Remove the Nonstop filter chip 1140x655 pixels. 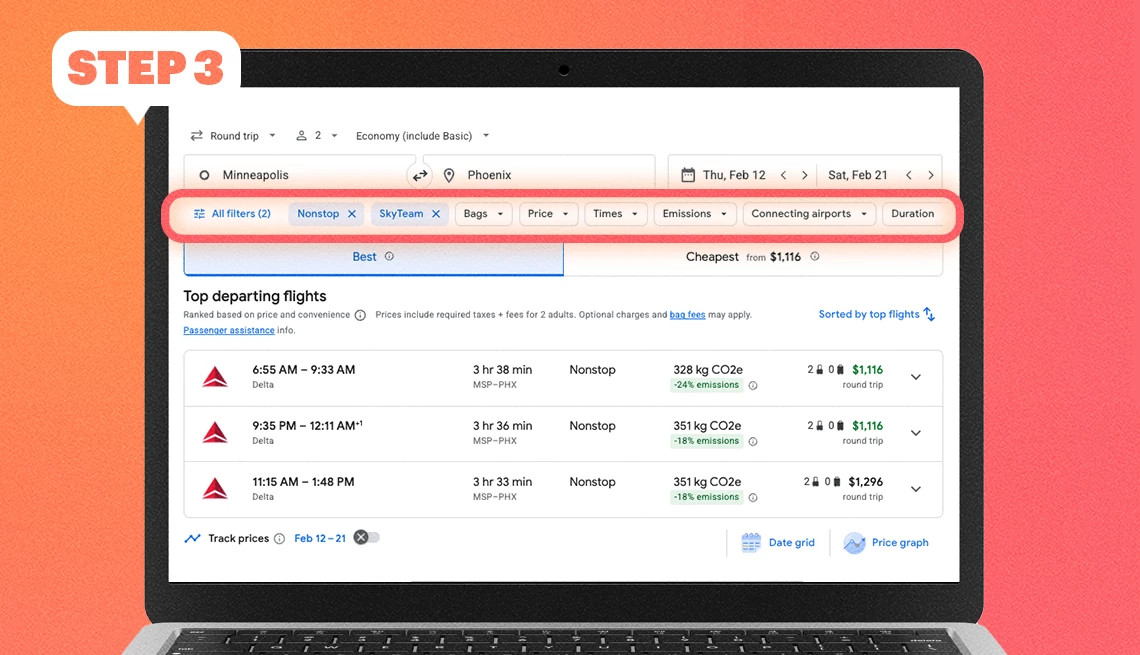click(352, 213)
